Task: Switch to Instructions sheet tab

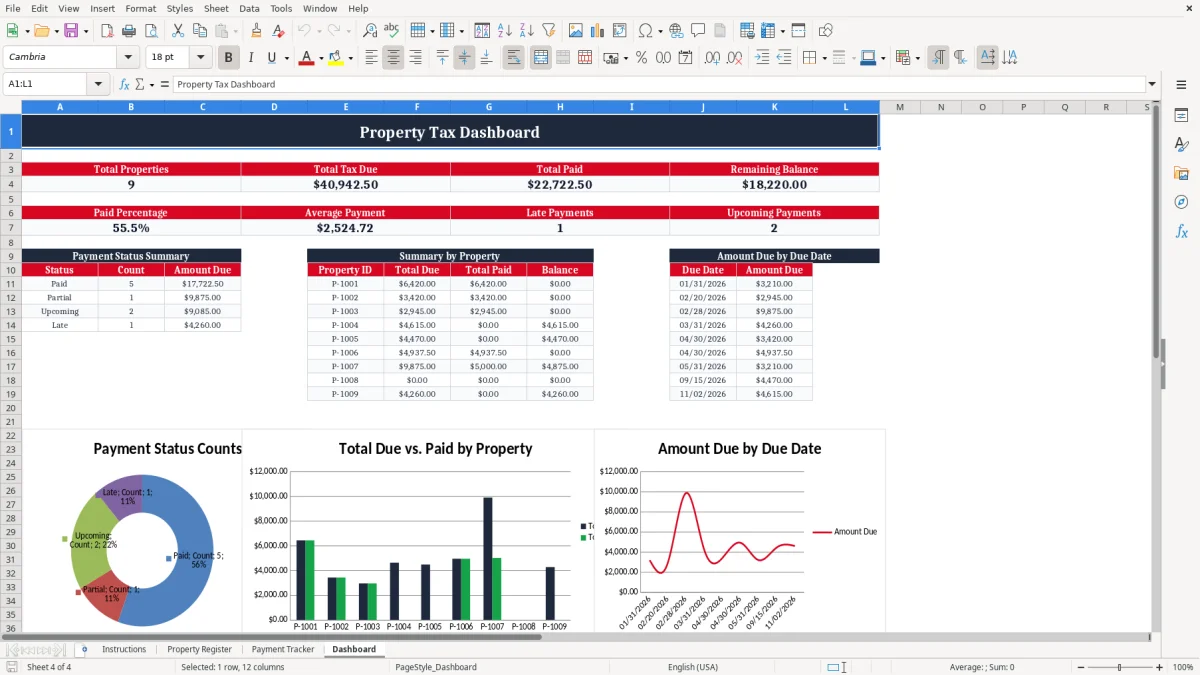Action: [x=124, y=649]
